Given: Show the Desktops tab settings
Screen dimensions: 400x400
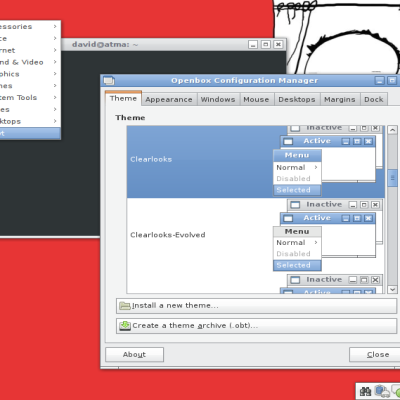Looking at the screenshot, I should pos(297,99).
